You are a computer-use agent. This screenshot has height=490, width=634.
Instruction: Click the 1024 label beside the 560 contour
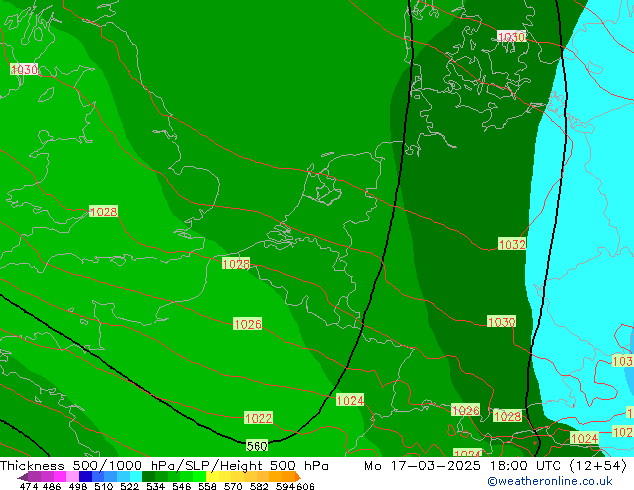pyautogui.click(x=350, y=400)
